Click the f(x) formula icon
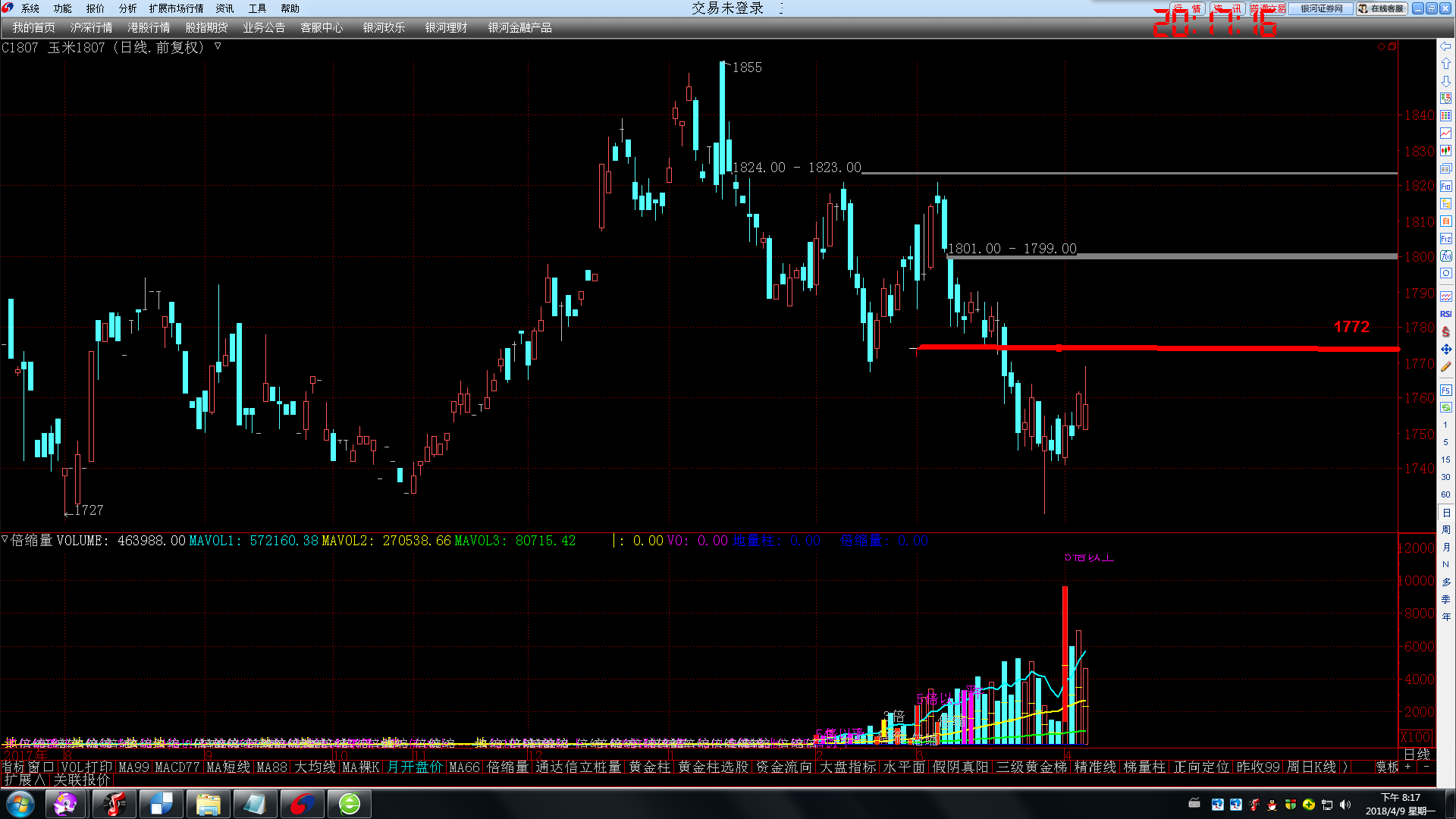1456x819 pixels. (1445, 256)
